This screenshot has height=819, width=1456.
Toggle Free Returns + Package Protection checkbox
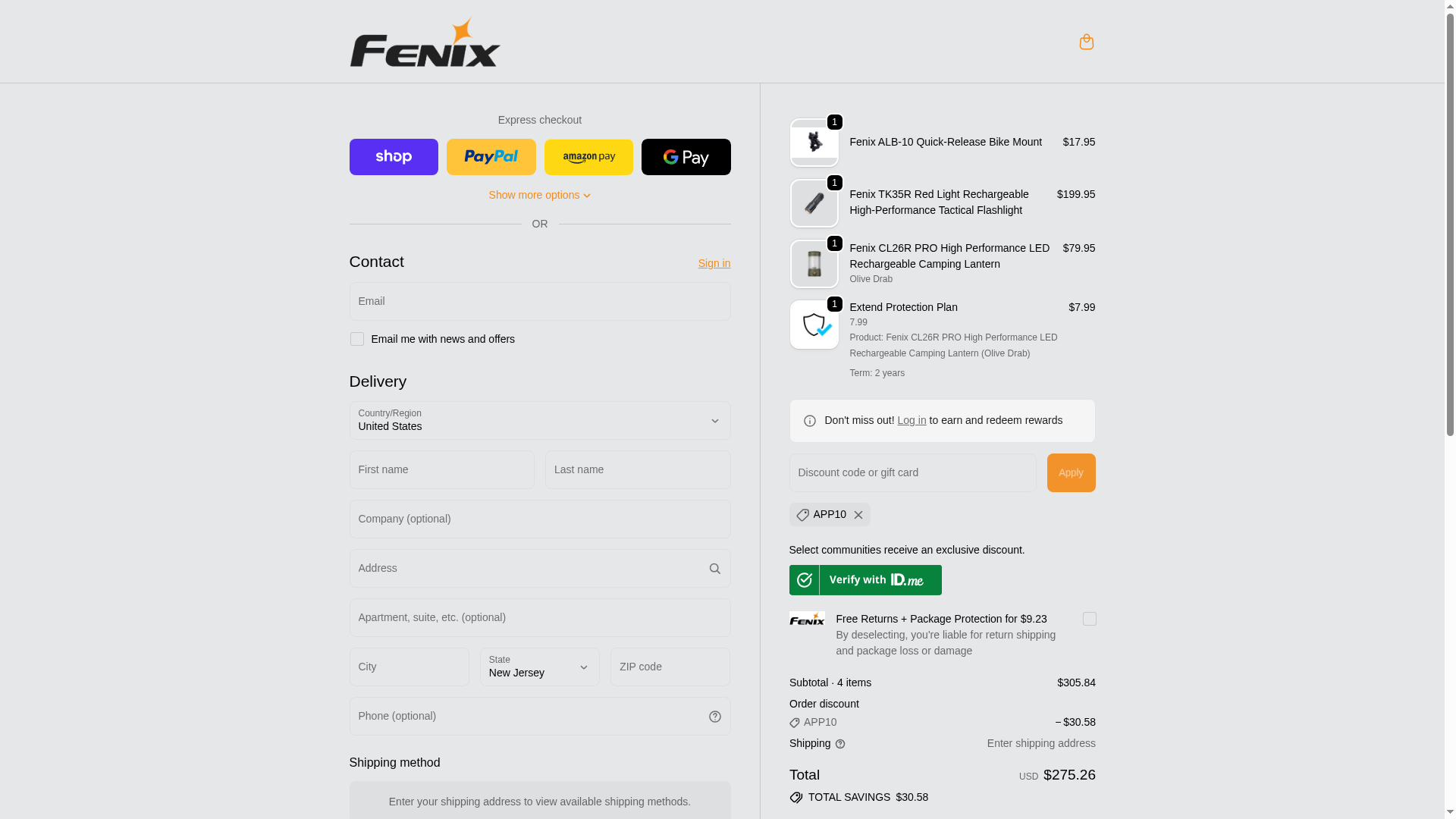tap(1089, 619)
